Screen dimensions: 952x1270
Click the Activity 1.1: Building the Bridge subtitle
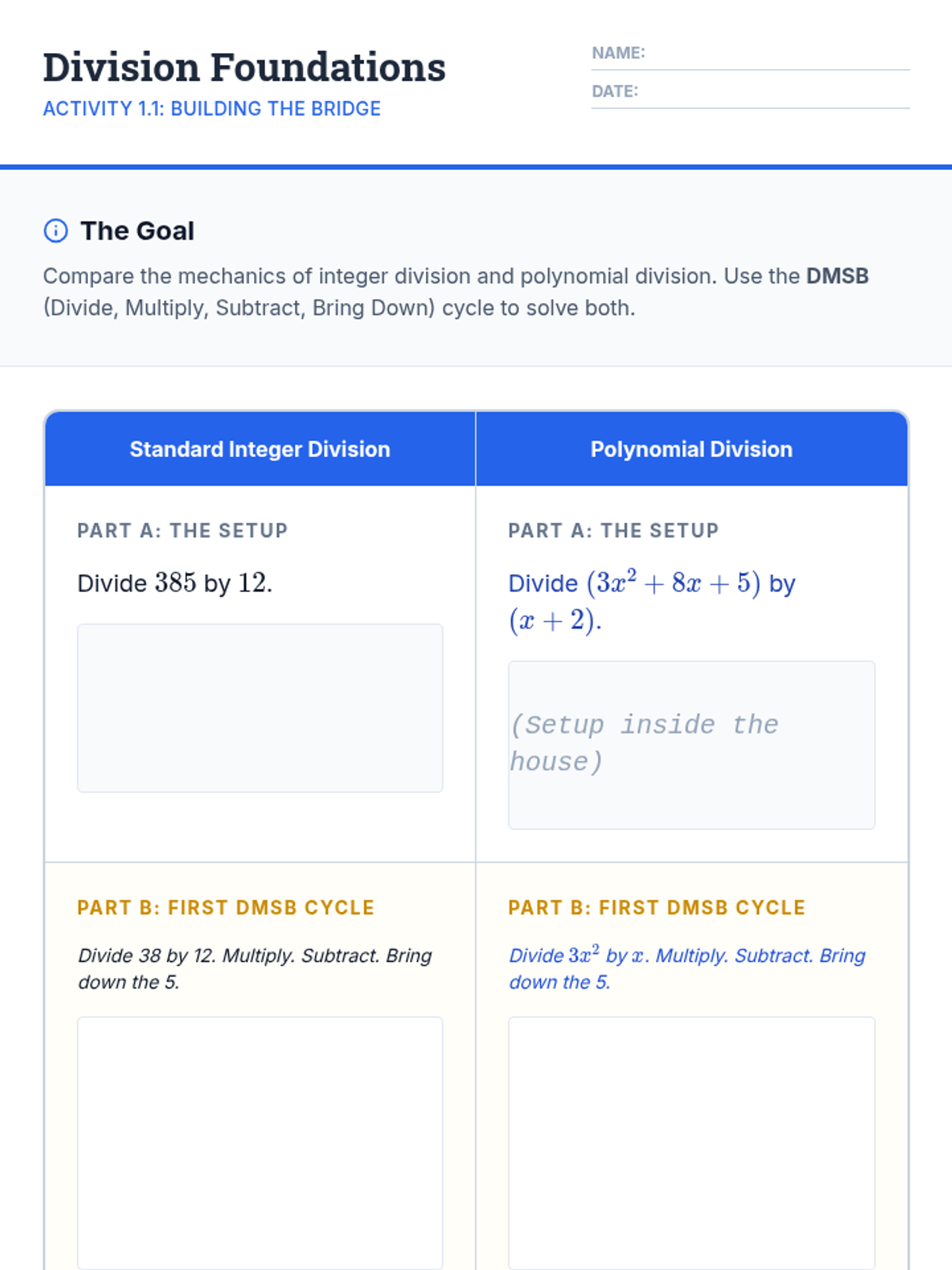click(212, 109)
